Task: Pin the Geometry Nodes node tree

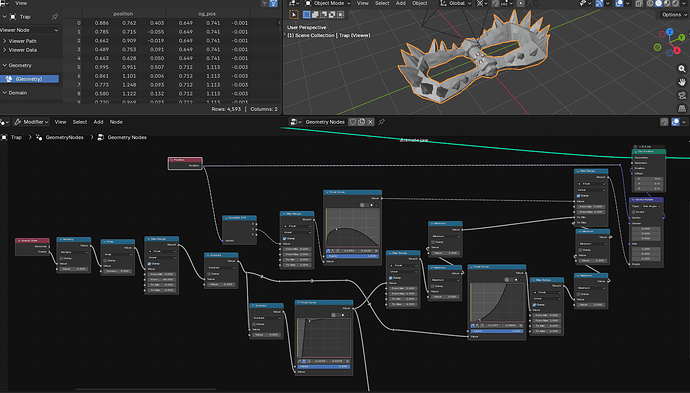Action: [382, 122]
